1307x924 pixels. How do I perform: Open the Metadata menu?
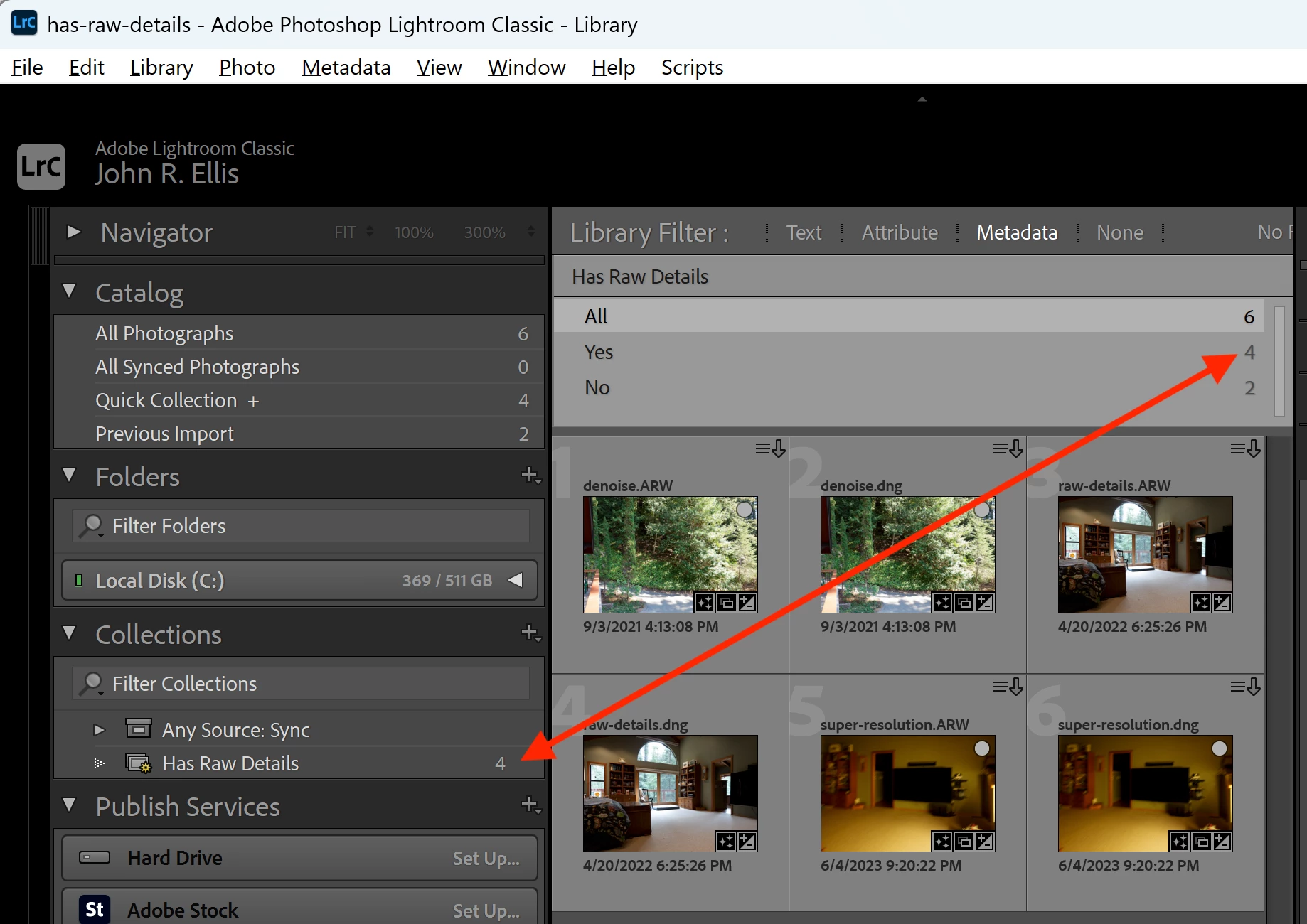pos(346,68)
